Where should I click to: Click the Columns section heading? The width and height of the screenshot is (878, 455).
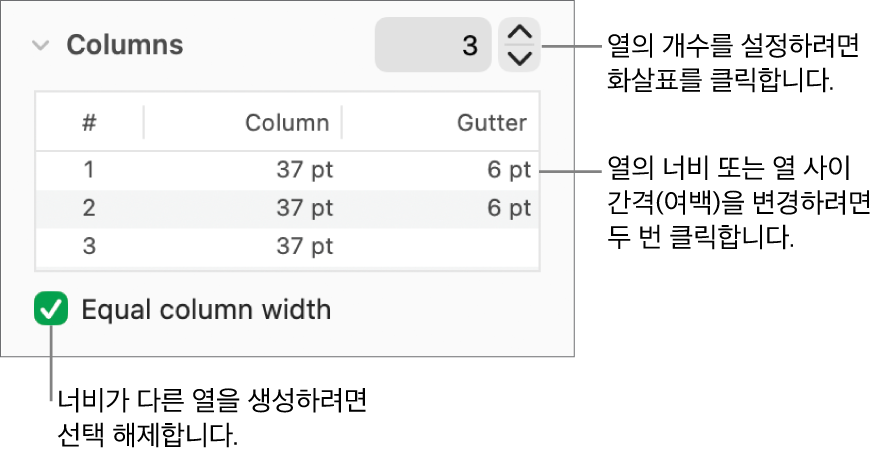click(124, 45)
